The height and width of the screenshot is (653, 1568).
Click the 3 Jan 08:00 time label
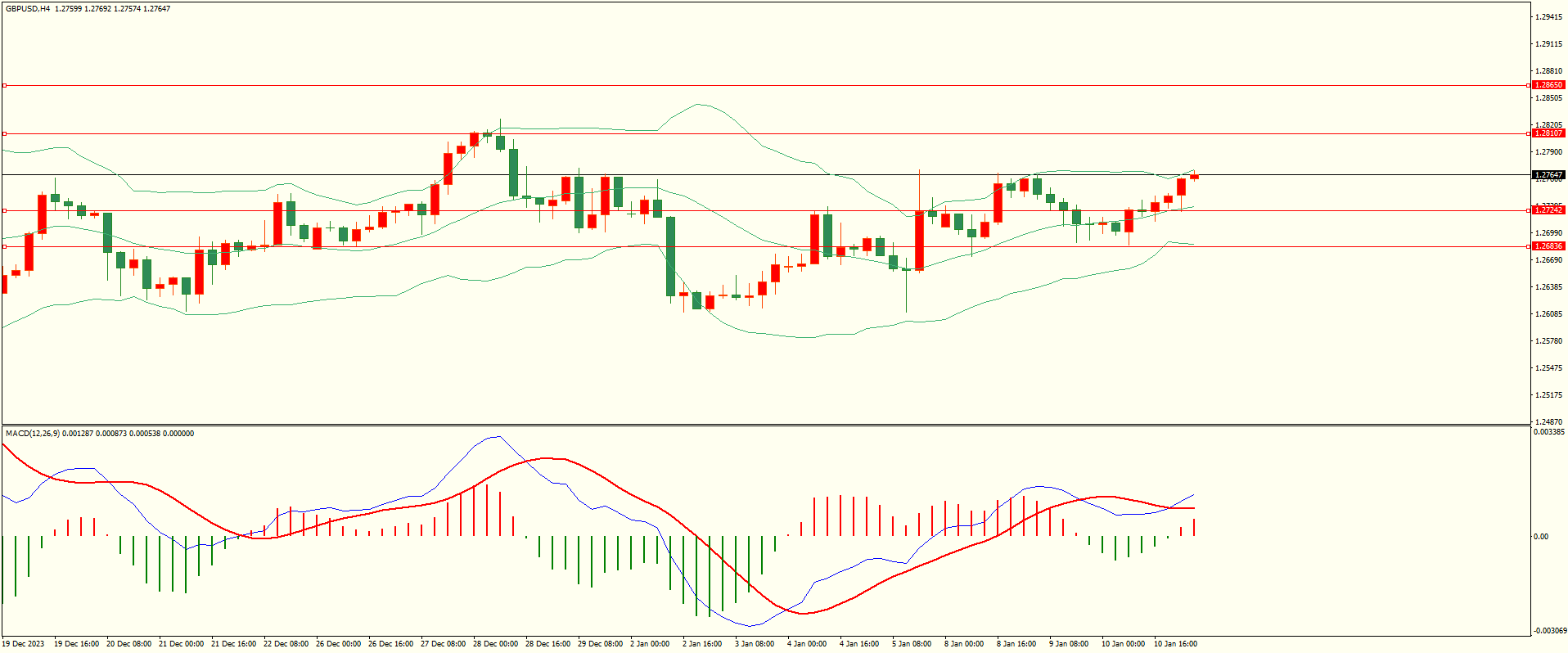(x=755, y=644)
